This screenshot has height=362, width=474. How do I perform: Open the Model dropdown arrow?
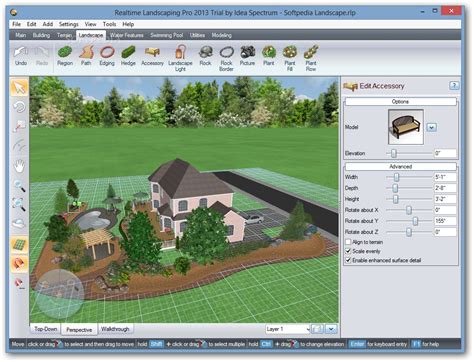click(432, 127)
